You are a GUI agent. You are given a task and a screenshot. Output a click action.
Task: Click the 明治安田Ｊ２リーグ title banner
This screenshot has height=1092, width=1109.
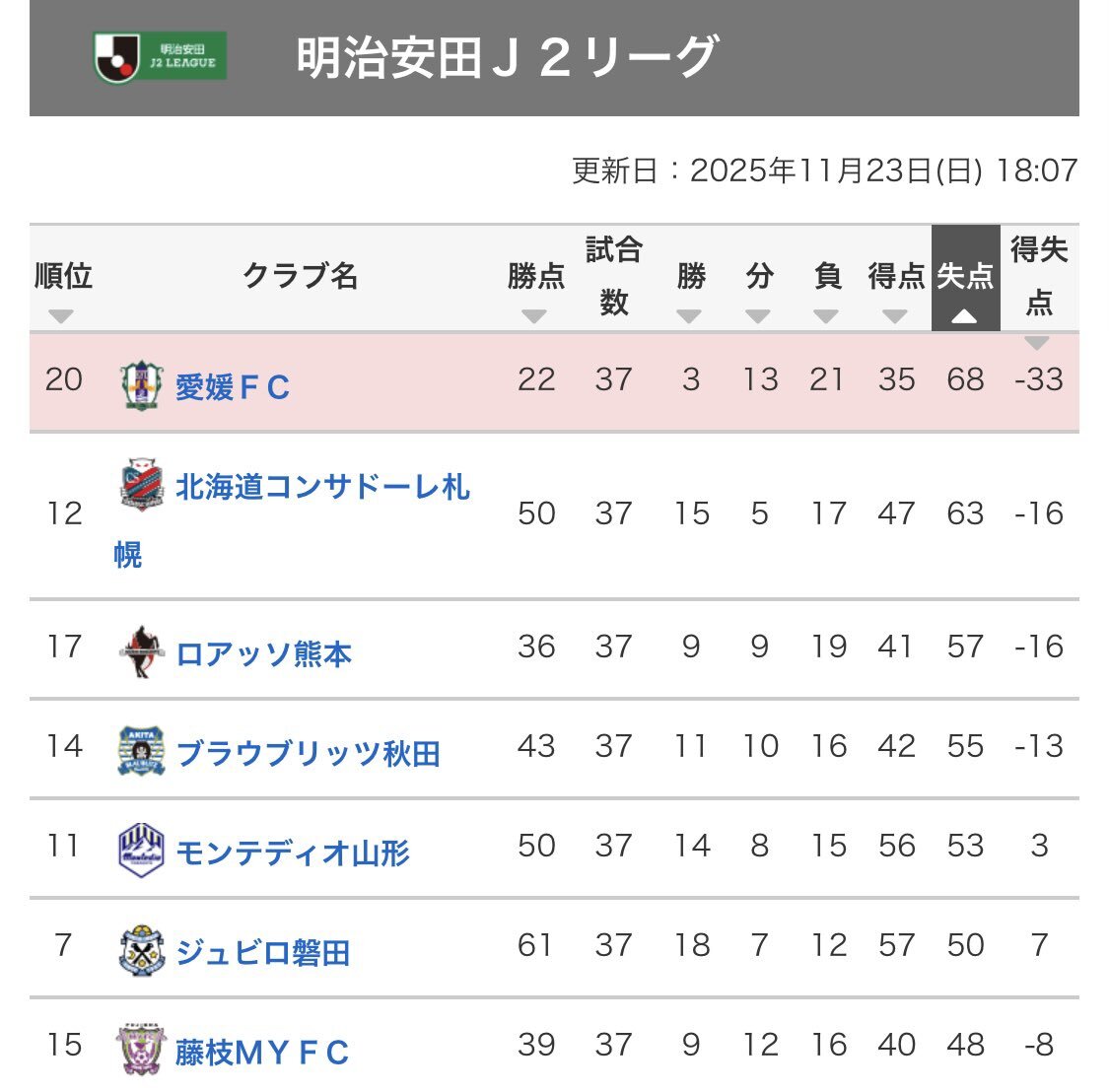[507, 57]
